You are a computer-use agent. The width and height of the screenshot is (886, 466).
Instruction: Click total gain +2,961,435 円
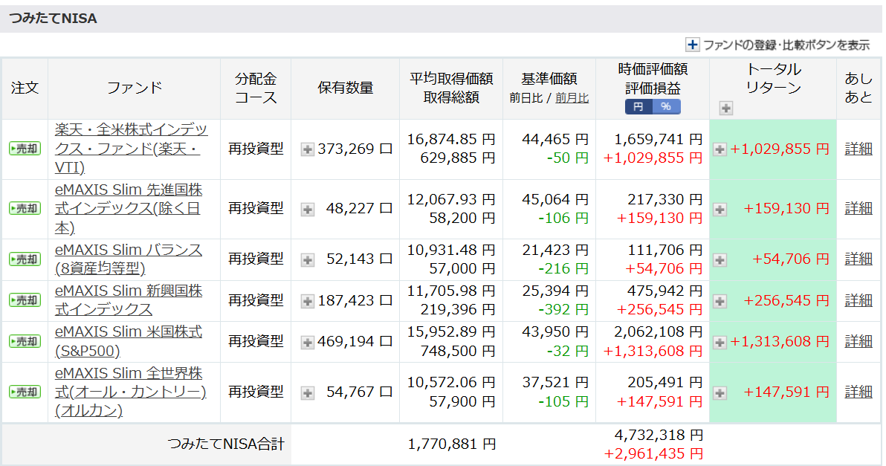653,454
